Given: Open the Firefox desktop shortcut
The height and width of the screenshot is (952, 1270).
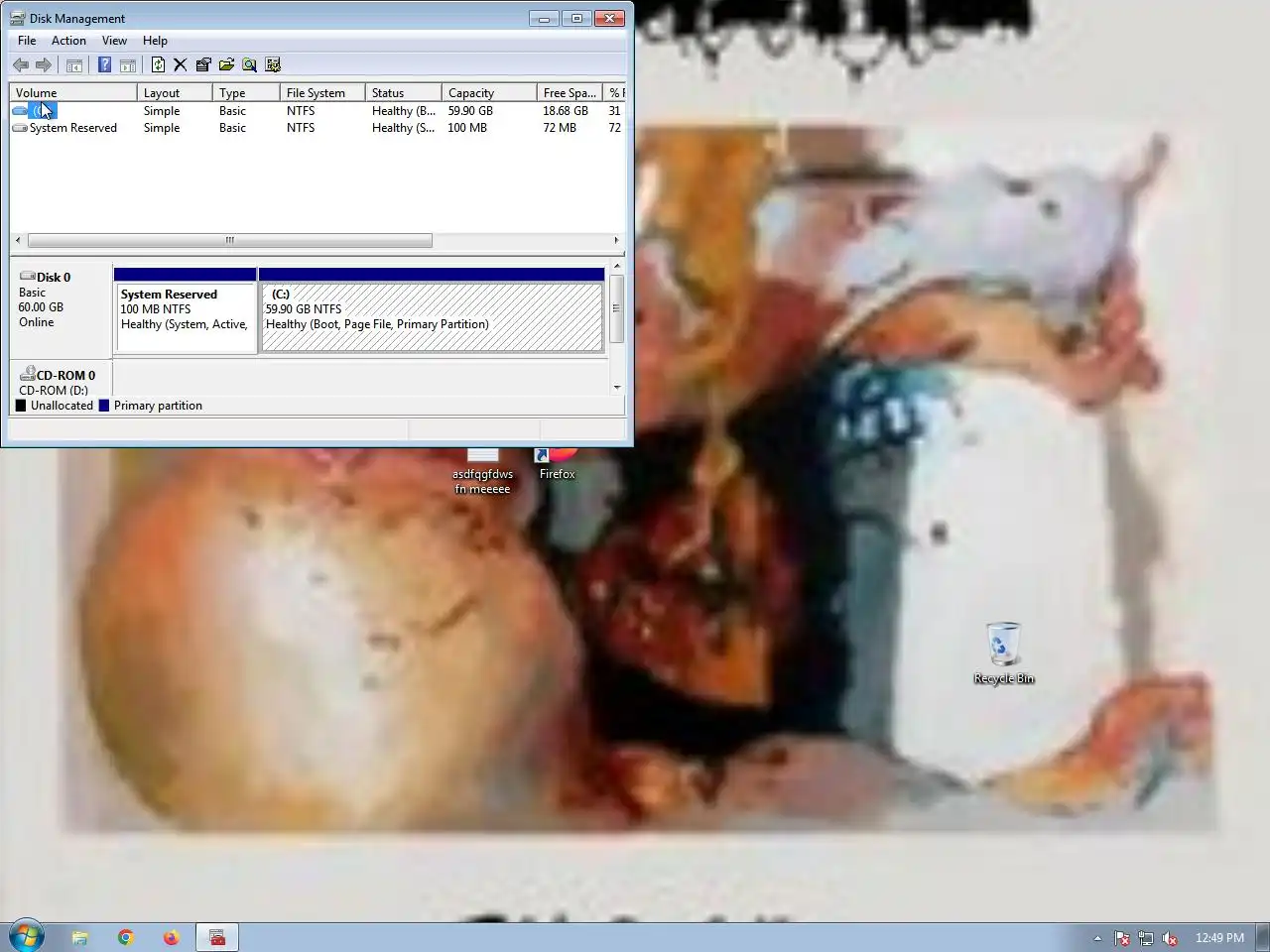Looking at the screenshot, I should (x=557, y=464).
